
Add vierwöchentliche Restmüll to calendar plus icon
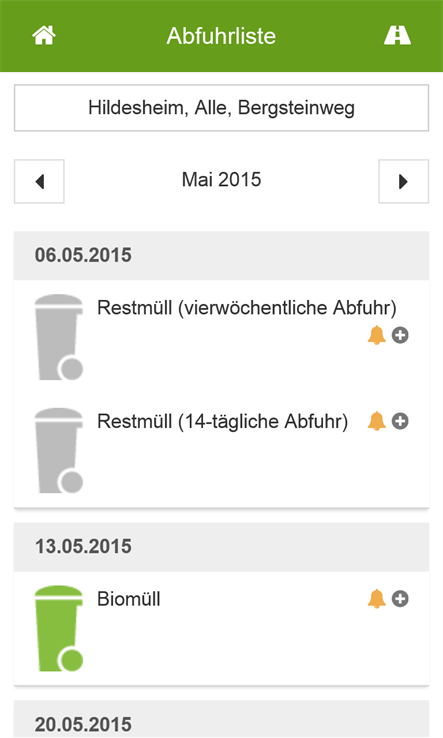click(400, 336)
